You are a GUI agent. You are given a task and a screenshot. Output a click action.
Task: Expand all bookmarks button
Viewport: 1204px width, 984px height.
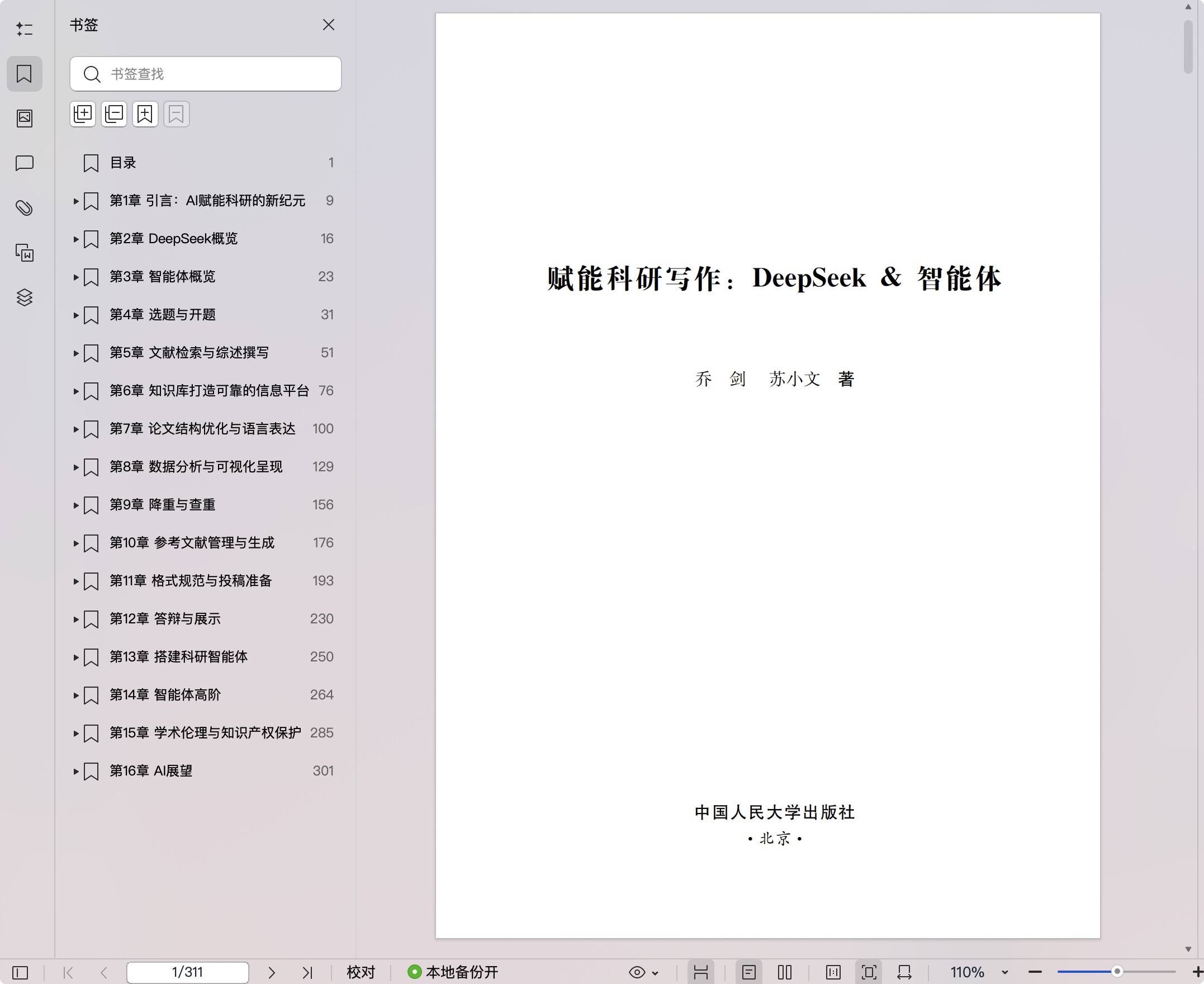tap(83, 115)
